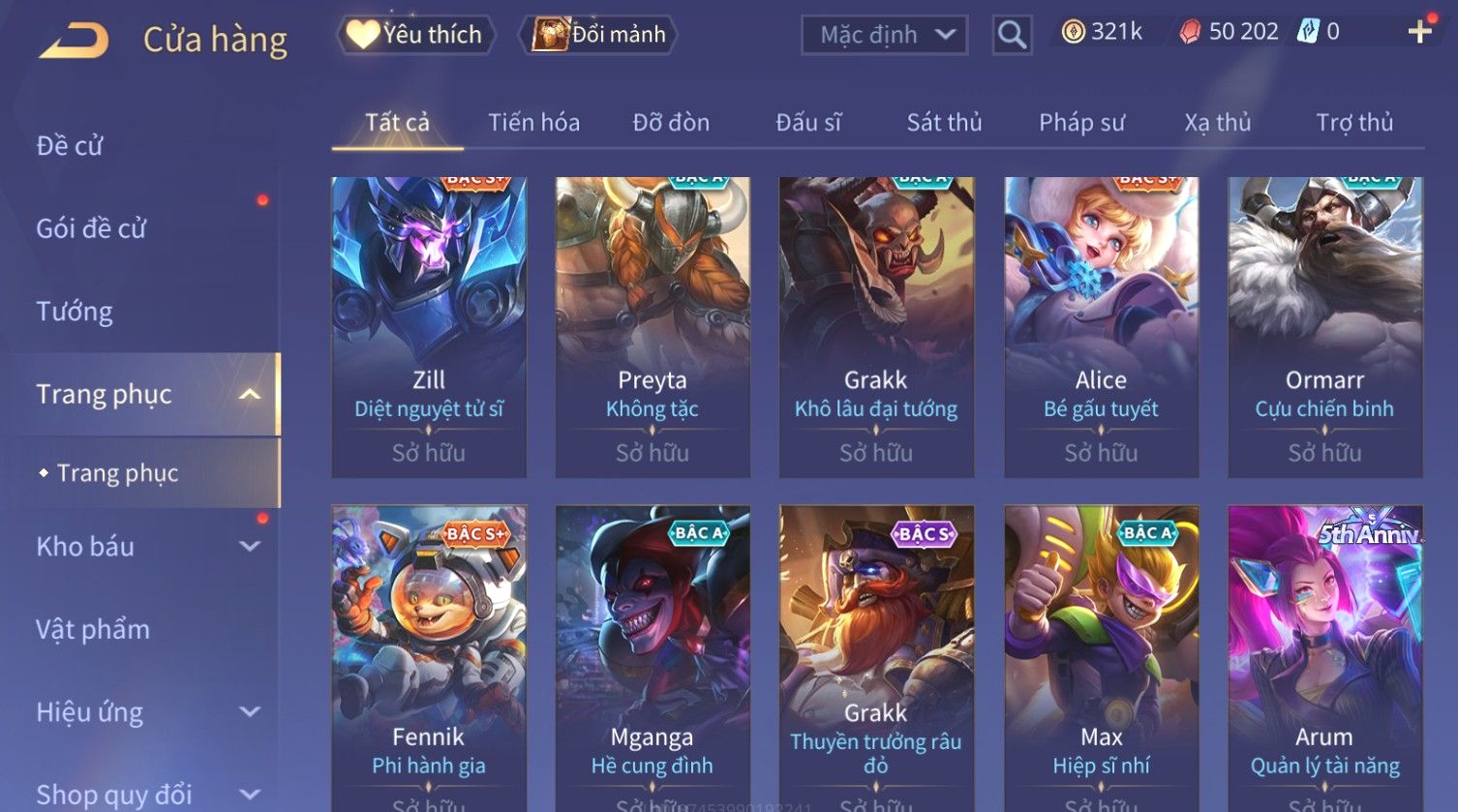
Task: Select Alice Bé gấu tuyết skin card
Action: coord(1101,327)
